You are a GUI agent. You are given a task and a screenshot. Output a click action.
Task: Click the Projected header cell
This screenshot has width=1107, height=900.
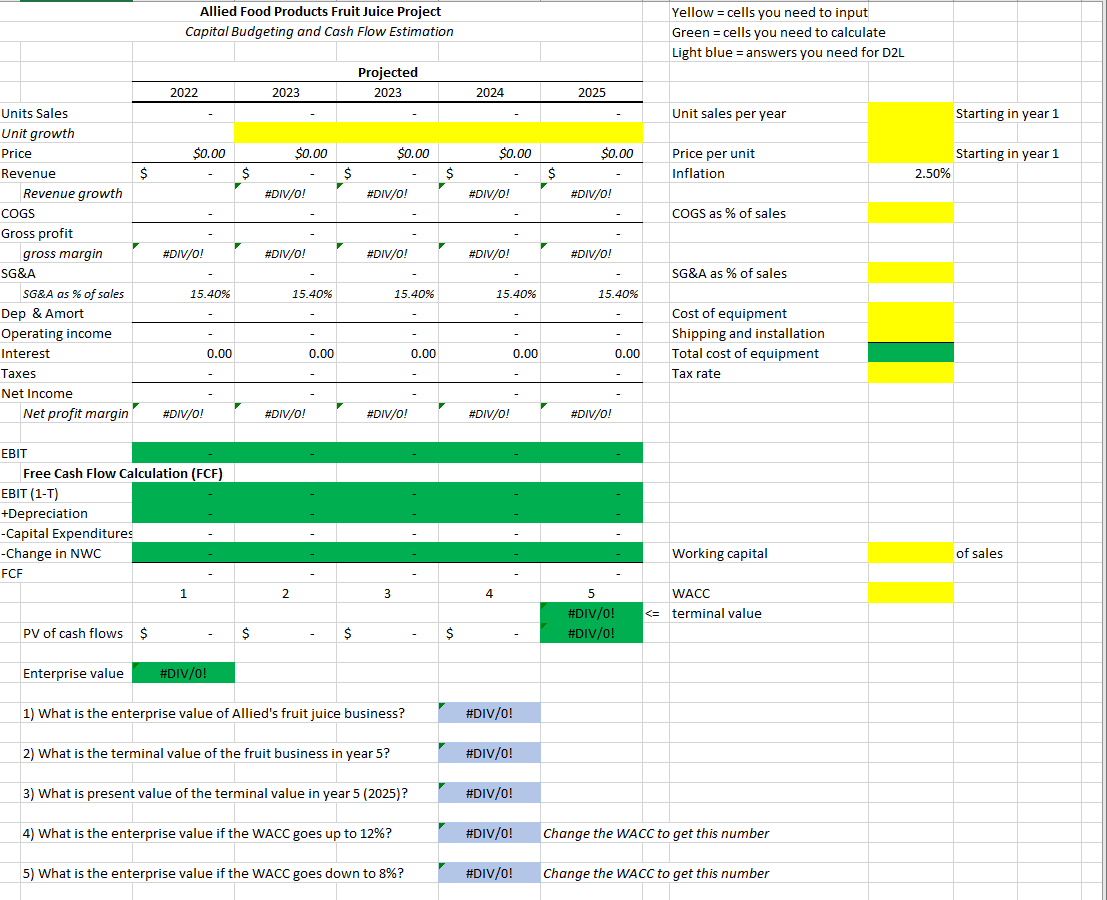[x=388, y=72]
